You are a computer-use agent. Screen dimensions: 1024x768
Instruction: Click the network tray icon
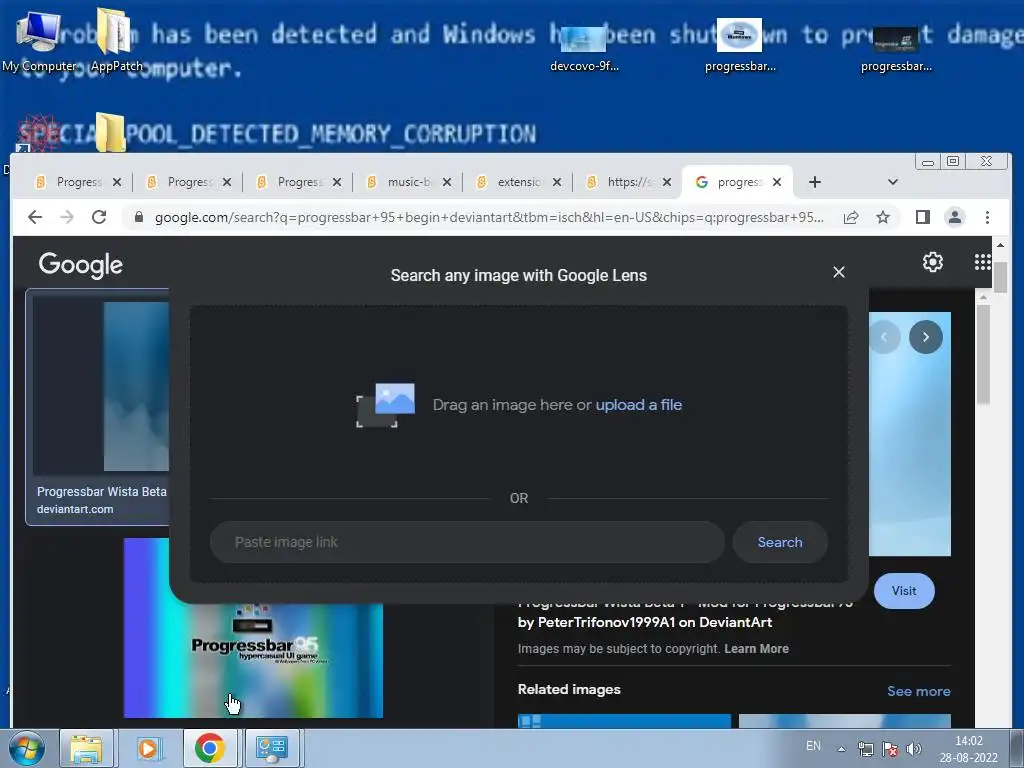click(x=865, y=749)
